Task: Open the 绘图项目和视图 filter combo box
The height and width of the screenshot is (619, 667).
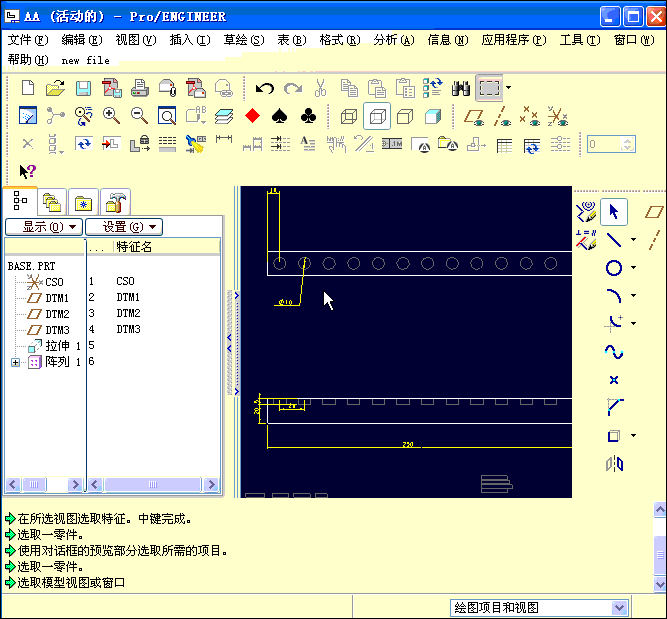Action: click(539, 607)
